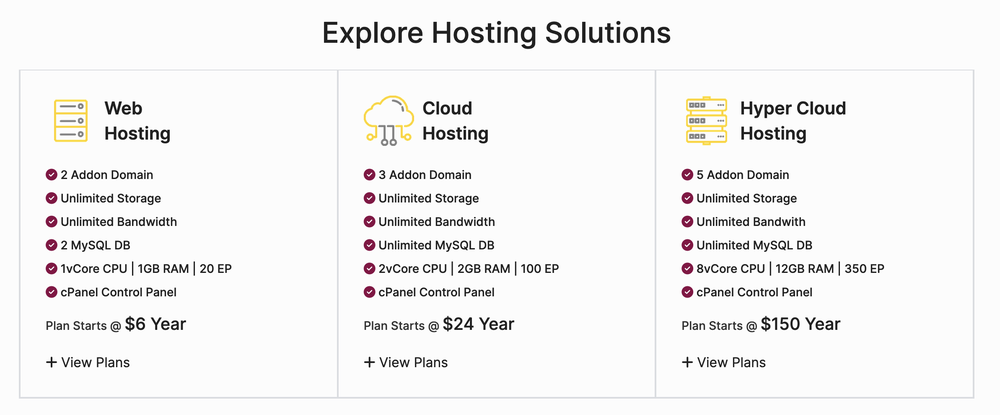Image resolution: width=1000 pixels, height=415 pixels.
Task: Click "2vCore CPU | 2GB RAM | 100 EP"
Action: pyautogui.click(x=469, y=269)
